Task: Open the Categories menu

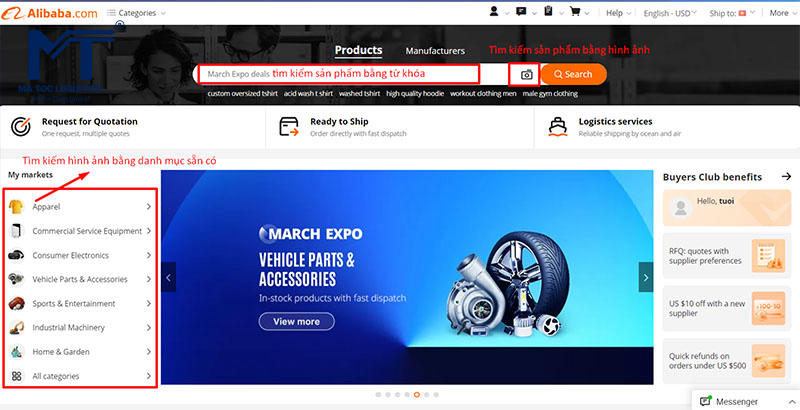Action: [136, 13]
